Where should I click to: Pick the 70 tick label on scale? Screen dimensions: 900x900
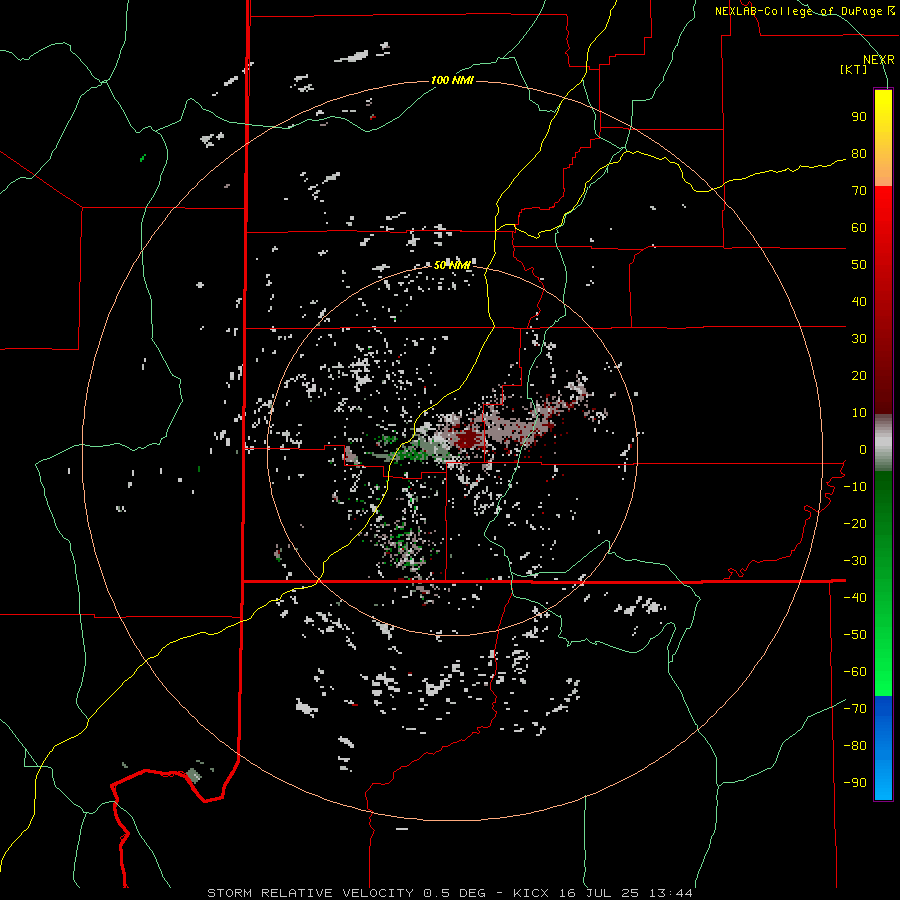pos(859,191)
